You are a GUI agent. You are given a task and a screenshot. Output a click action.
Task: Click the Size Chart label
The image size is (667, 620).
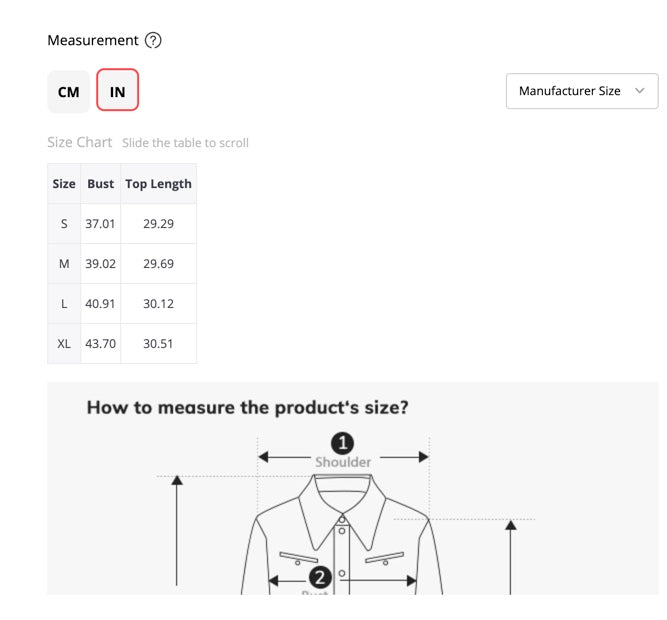[x=79, y=143]
